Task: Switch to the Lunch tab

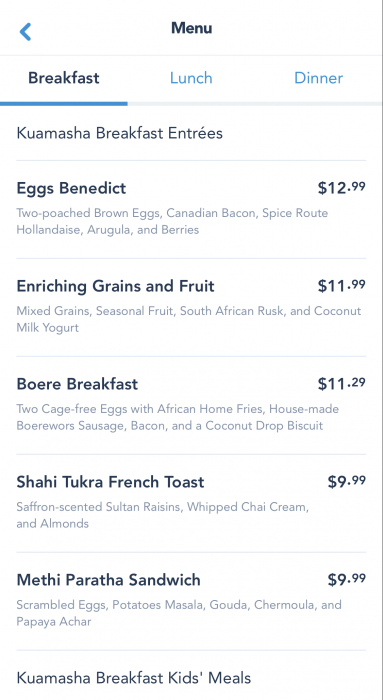Action: point(191,78)
